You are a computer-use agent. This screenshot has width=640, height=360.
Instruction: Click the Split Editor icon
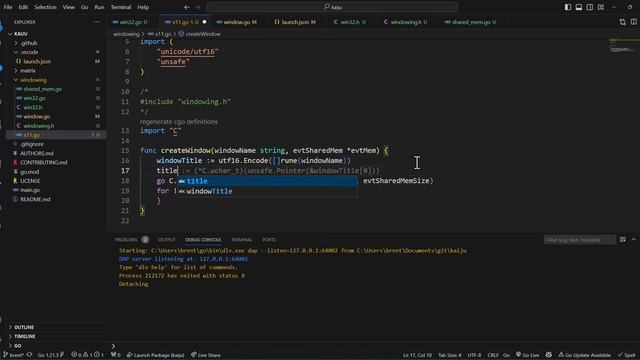(633, 22)
